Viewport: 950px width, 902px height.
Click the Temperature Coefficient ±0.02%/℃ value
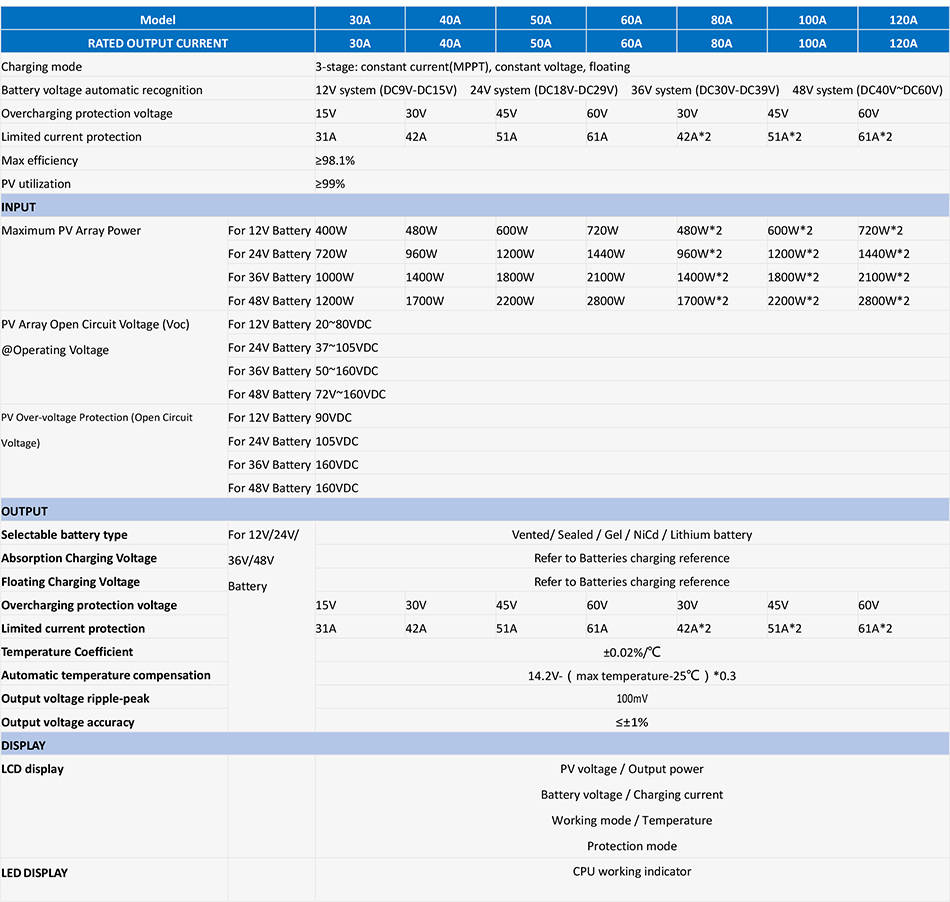[x=632, y=652]
